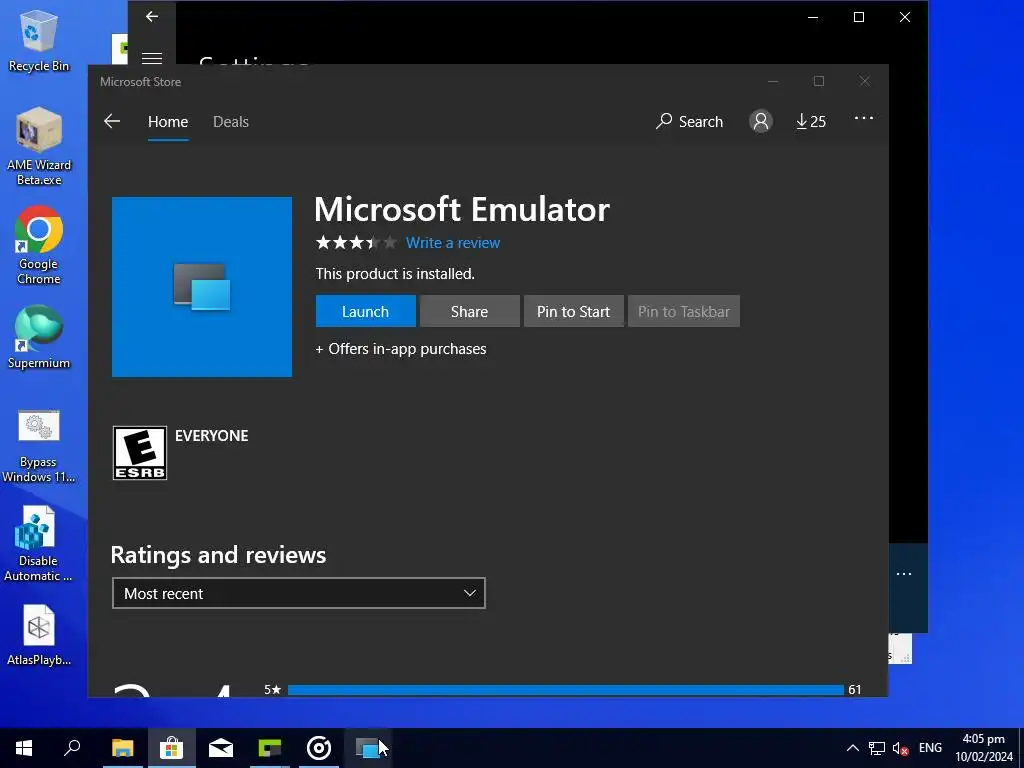Viewport: 1024px width, 768px height.
Task: Pin Microsoft Emulator to Start
Action: click(x=573, y=312)
